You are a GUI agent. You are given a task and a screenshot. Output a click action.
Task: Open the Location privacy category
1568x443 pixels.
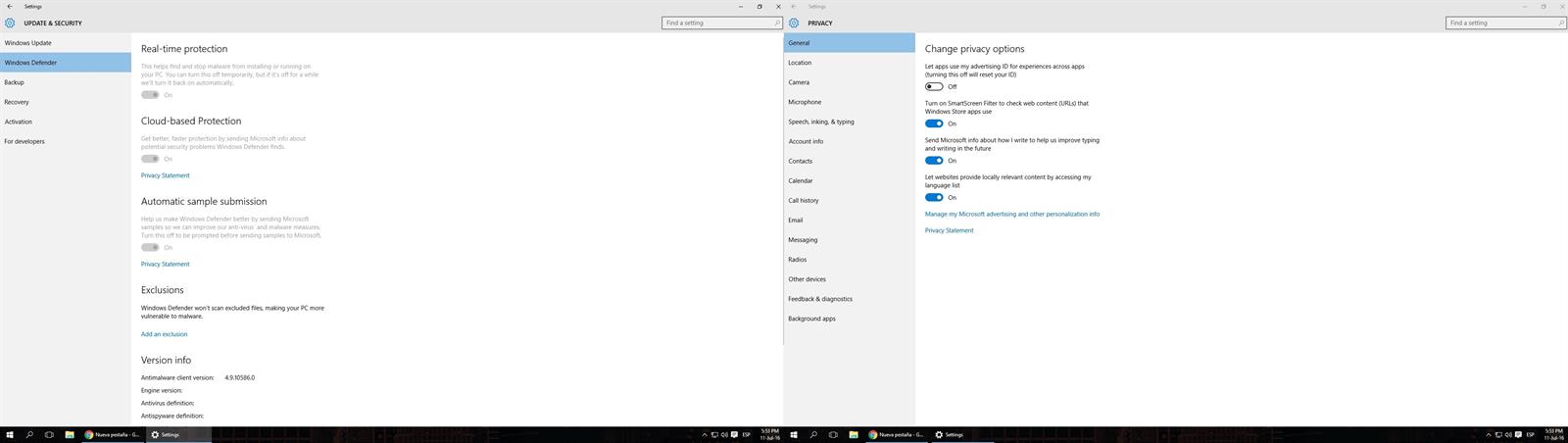(800, 63)
